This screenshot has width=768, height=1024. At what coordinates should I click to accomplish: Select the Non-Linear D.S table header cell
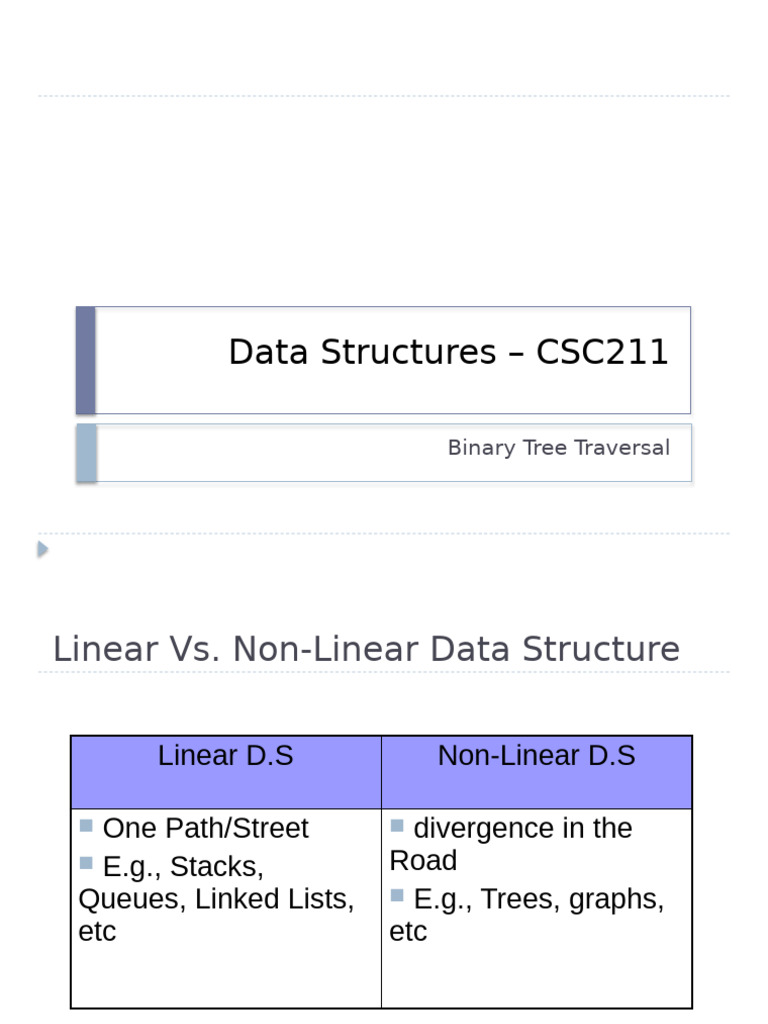point(536,757)
